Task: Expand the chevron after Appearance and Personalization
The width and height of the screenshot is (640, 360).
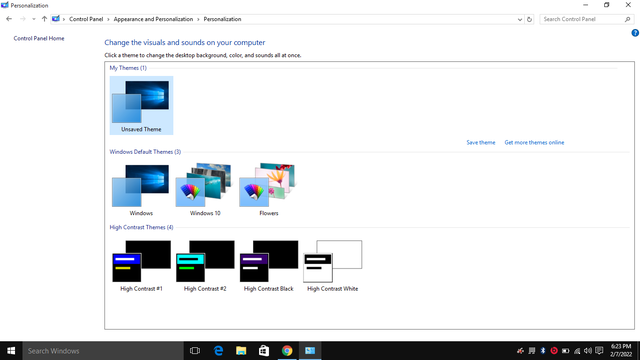Action: click(x=198, y=19)
